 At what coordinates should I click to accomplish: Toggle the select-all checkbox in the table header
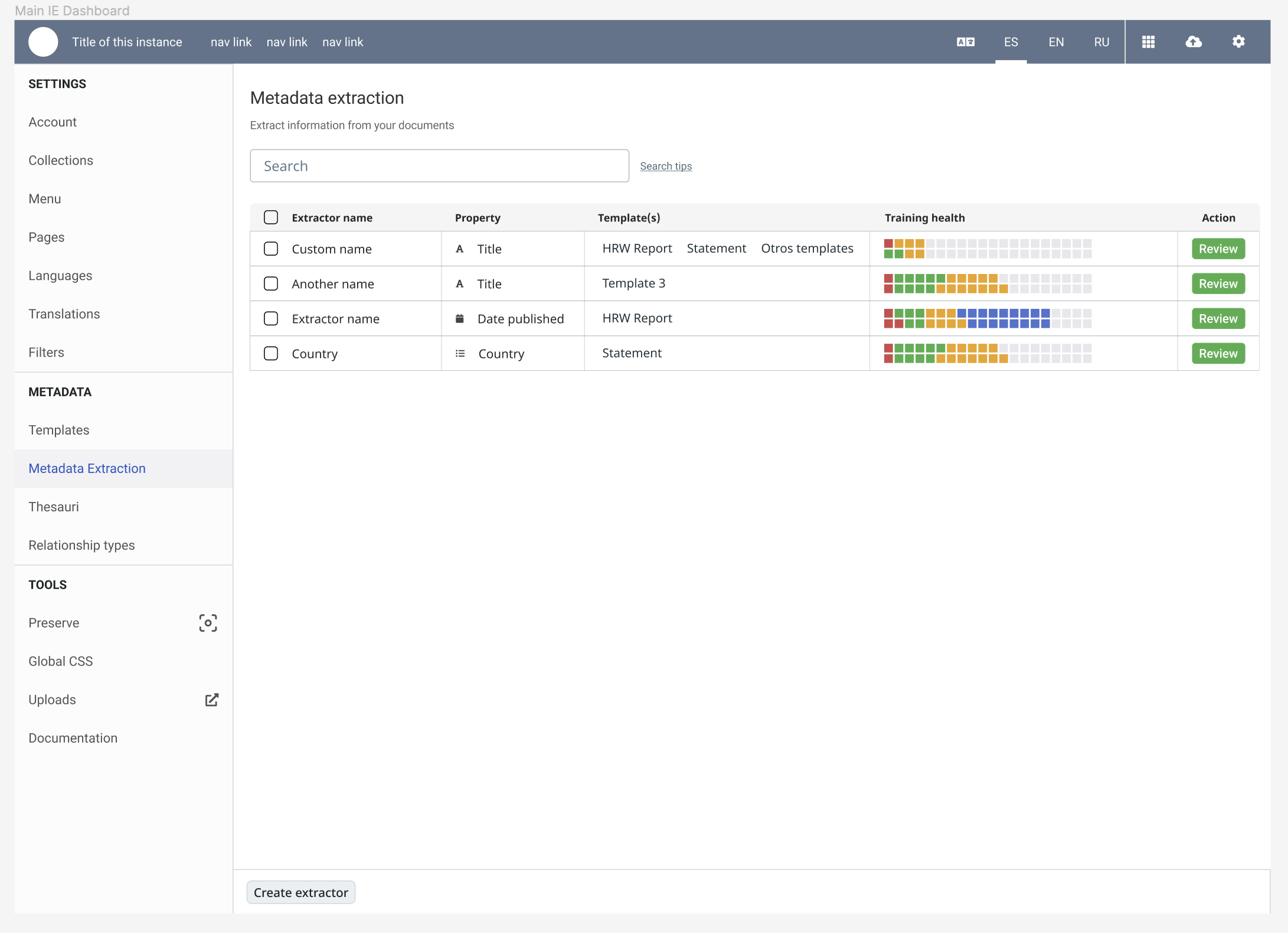[x=271, y=217]
